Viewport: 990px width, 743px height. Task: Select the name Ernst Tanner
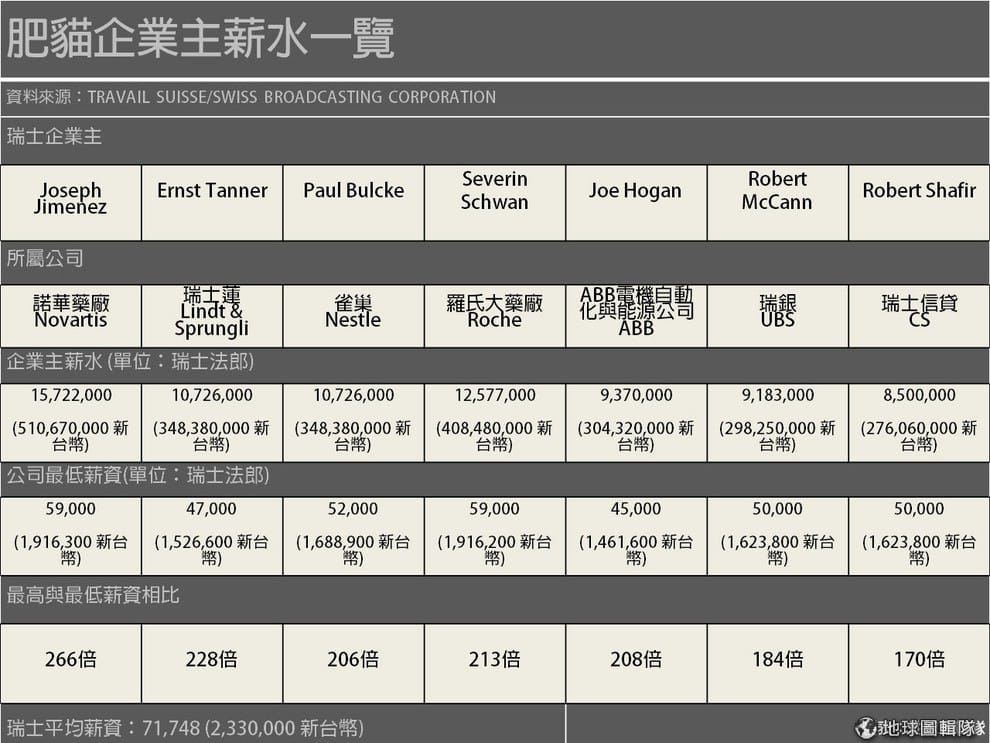coord(212,190)
